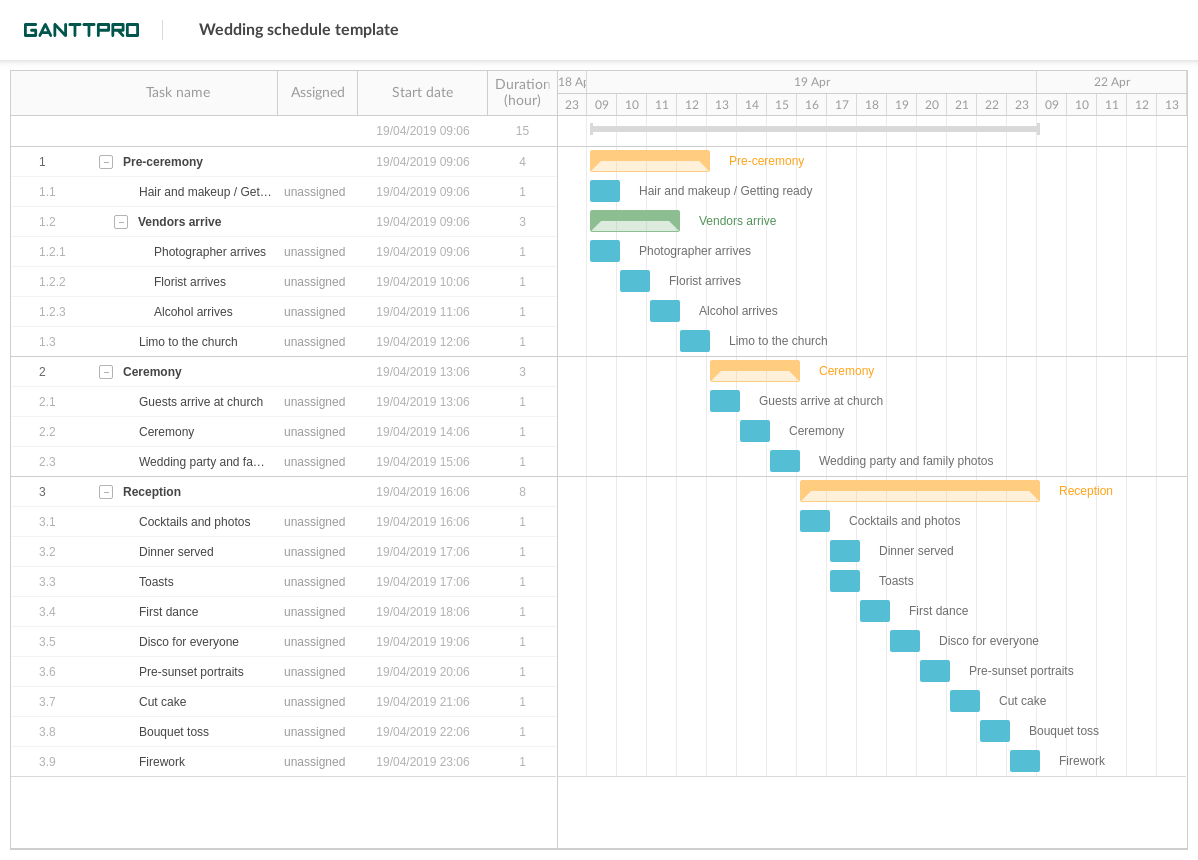Click the Bouquet toss task bar
This screenshot has width=1198, height=860.
coord(994,730)
